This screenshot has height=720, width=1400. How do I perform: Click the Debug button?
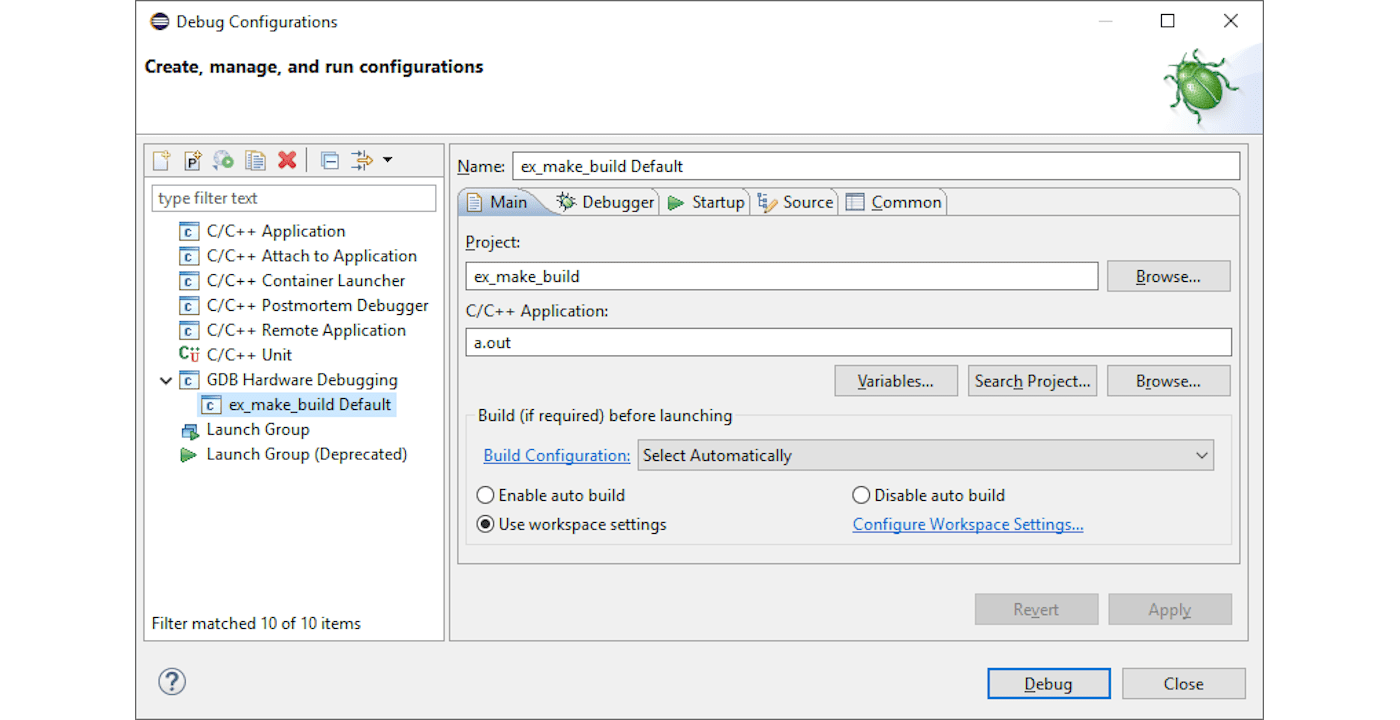[1049, 684]
